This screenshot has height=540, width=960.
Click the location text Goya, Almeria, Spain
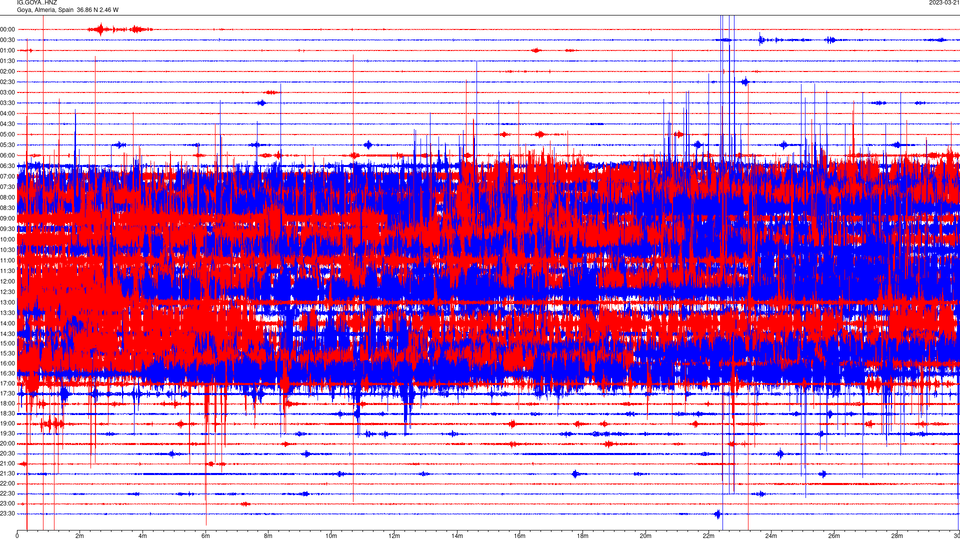click(x=45, y=10)
